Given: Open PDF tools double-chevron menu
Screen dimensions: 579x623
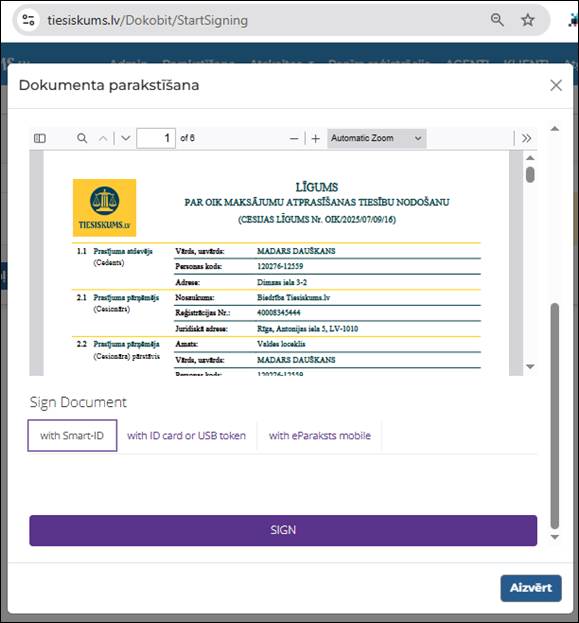Looking at the screenshot, I should [527, 138].
